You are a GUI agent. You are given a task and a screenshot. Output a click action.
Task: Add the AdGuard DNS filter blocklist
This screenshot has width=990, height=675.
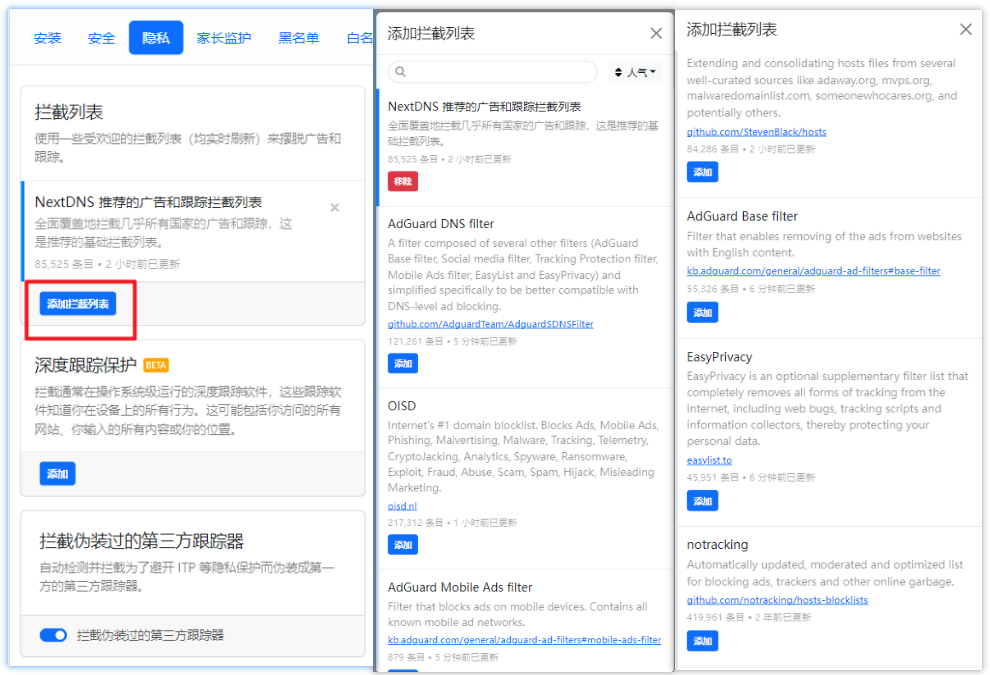402,363
